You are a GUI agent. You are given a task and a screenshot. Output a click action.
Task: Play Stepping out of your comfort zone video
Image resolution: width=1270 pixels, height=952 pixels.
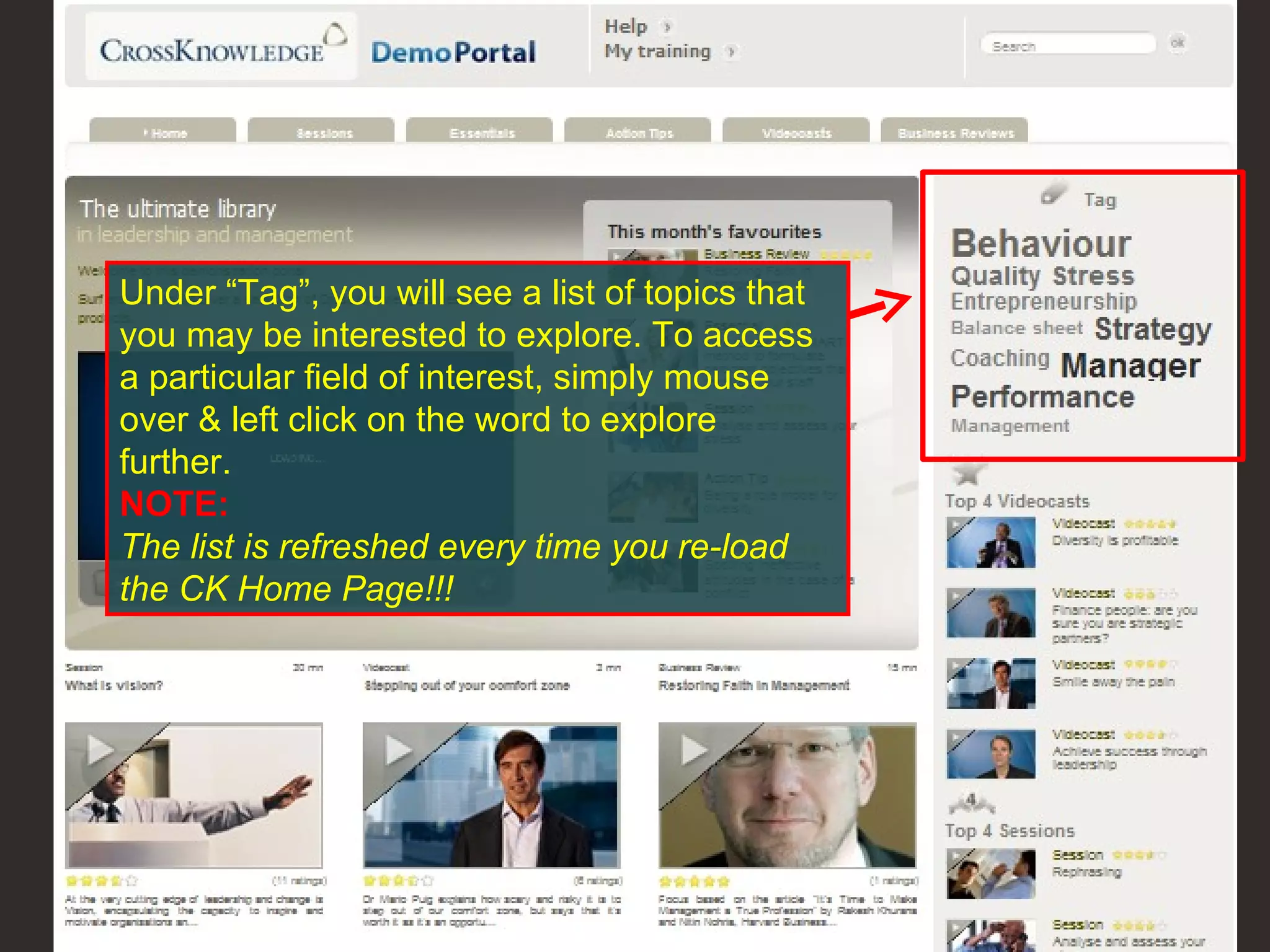click(491, 795)
